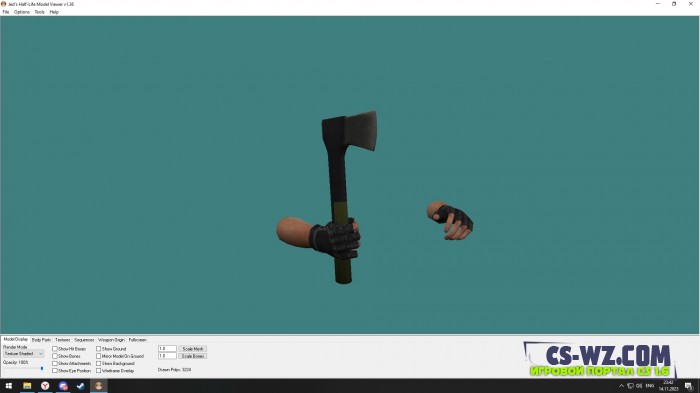Viewport: 700px width, 393px height.
Task: Adjust the Opacity slider handle
Action: (x=42, y=369)
